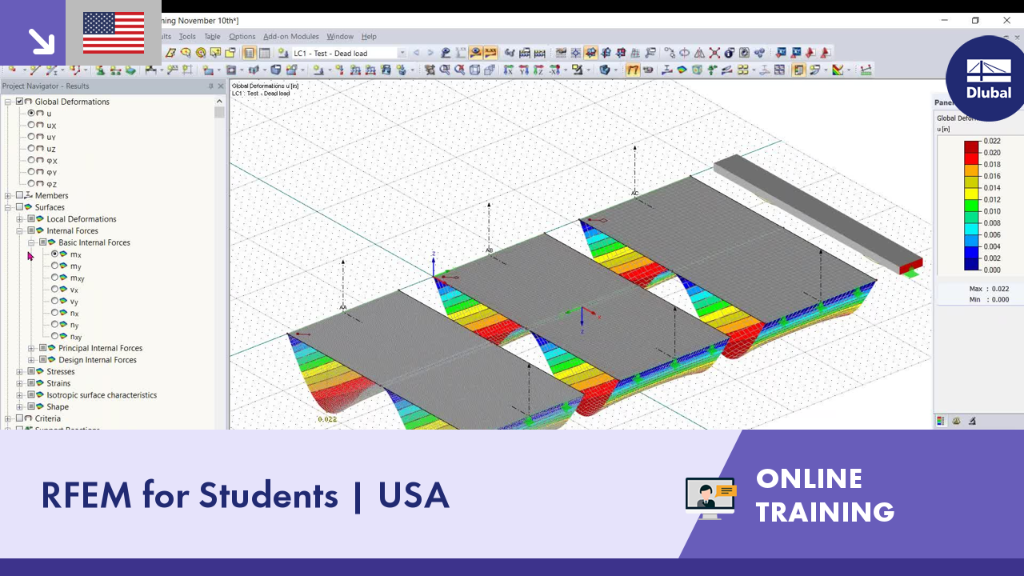Click the red swatch in the color legend
The width and height of the screenshot is (1024, 576).
pyautogui.click(x=971, y=158)
